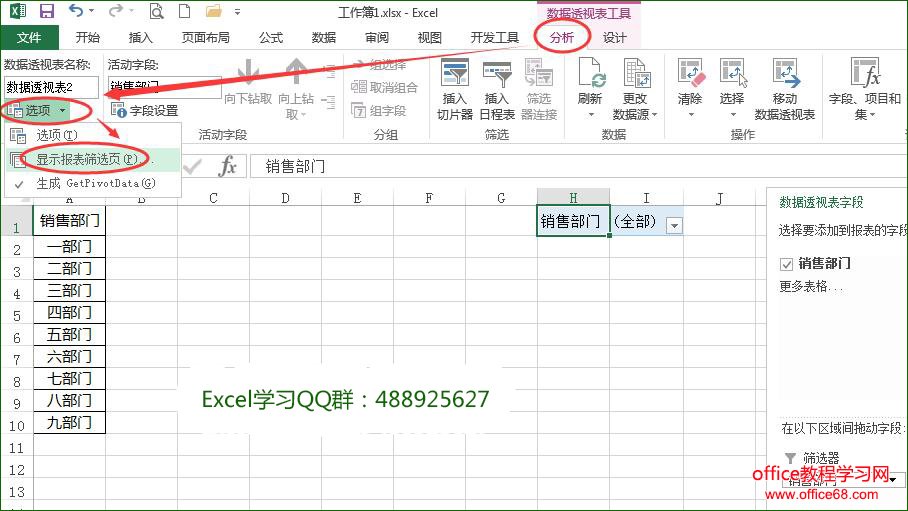Select cell A1 销售部门 header

[x=69, y=221]
